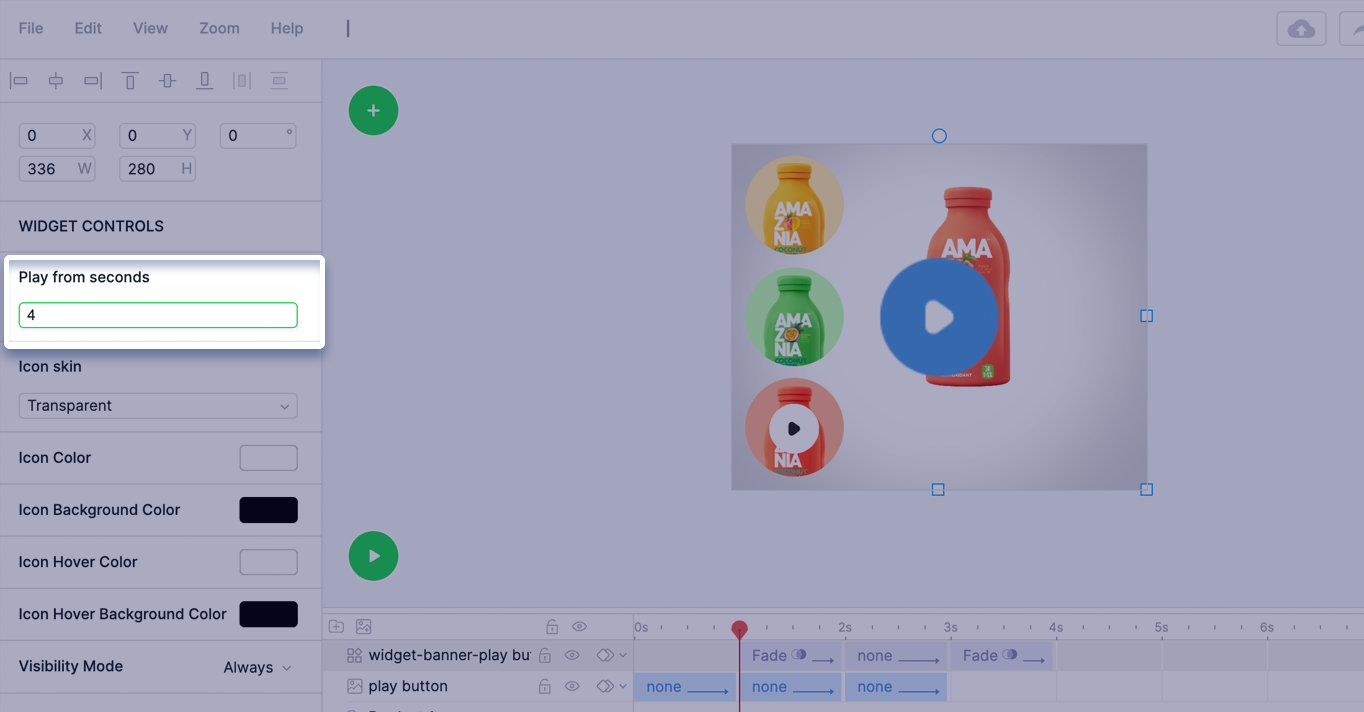Click the align vertical centers icon
The width and height of the screenshot is (1364, 712).
(167, 81)
